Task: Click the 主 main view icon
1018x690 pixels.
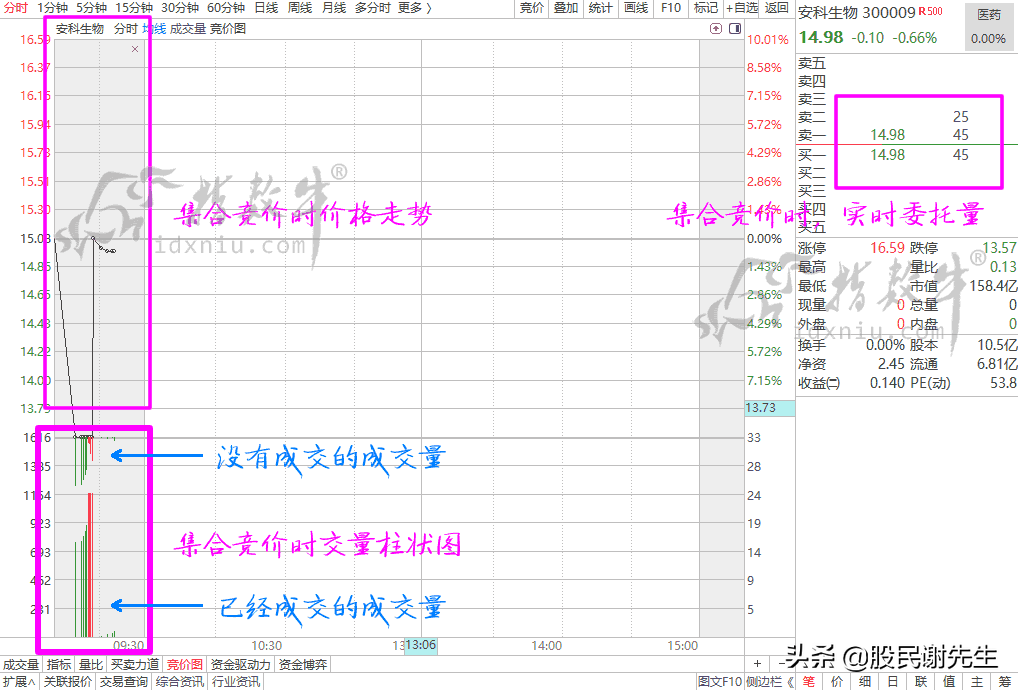Action: point(976,682)
